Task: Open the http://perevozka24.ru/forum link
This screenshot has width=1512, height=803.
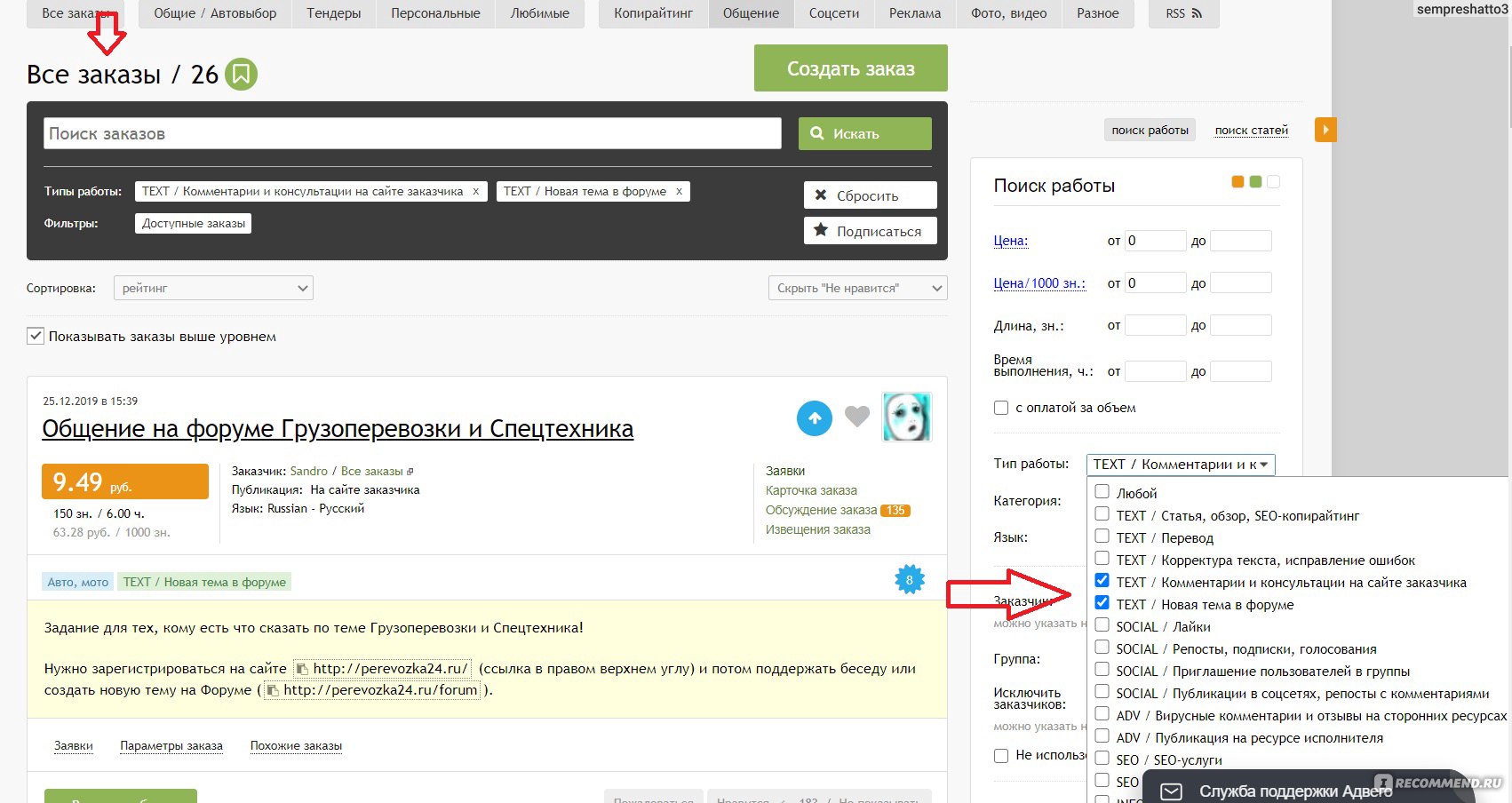Action: tap(380, 689)
